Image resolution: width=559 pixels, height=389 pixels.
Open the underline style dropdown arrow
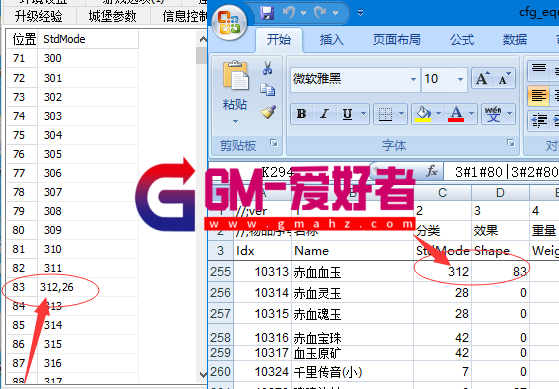click(x=363, y=114)
